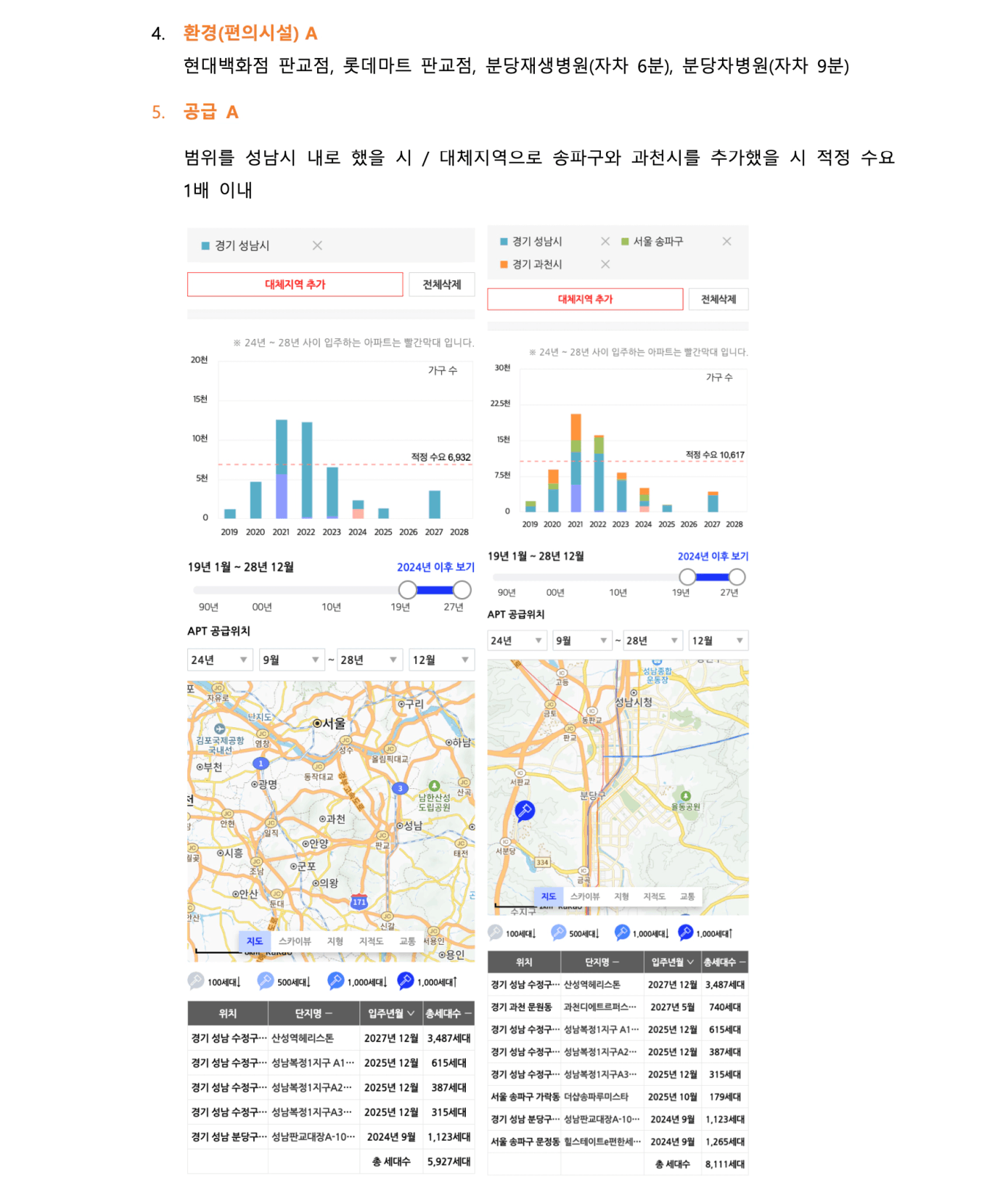The height and width of the screenshot is (1204, 1003).
Task: Select right slider start handle near 19년
Action: click(687, 577)
